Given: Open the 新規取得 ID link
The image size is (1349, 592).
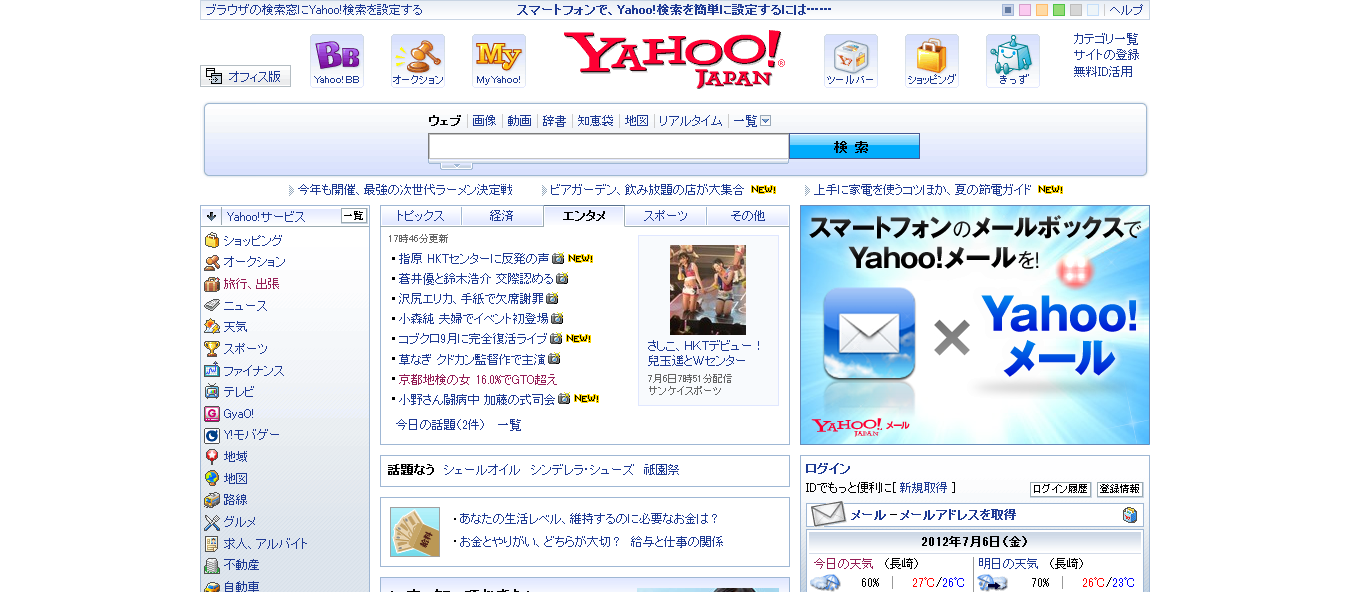Looking at the screenshot, I should pyautogui.click(x=923, y=488).
